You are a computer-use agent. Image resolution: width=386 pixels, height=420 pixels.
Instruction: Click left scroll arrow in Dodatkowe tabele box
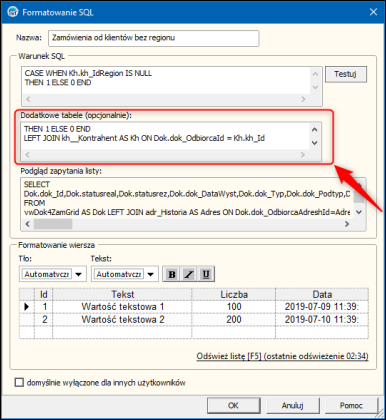(x=28, y=155)
